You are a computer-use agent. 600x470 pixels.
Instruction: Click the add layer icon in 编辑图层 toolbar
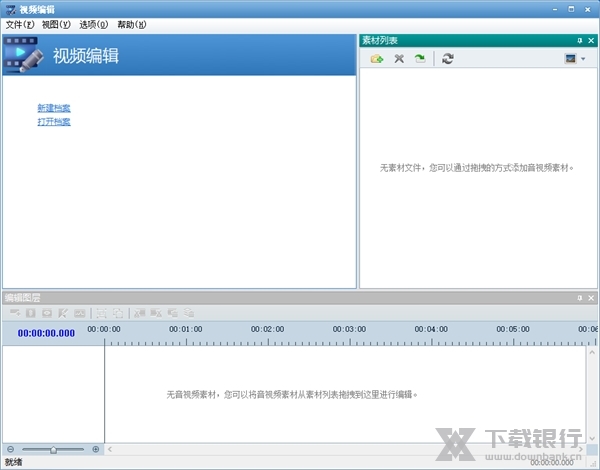pyautogui.click(x=15, y=313)
